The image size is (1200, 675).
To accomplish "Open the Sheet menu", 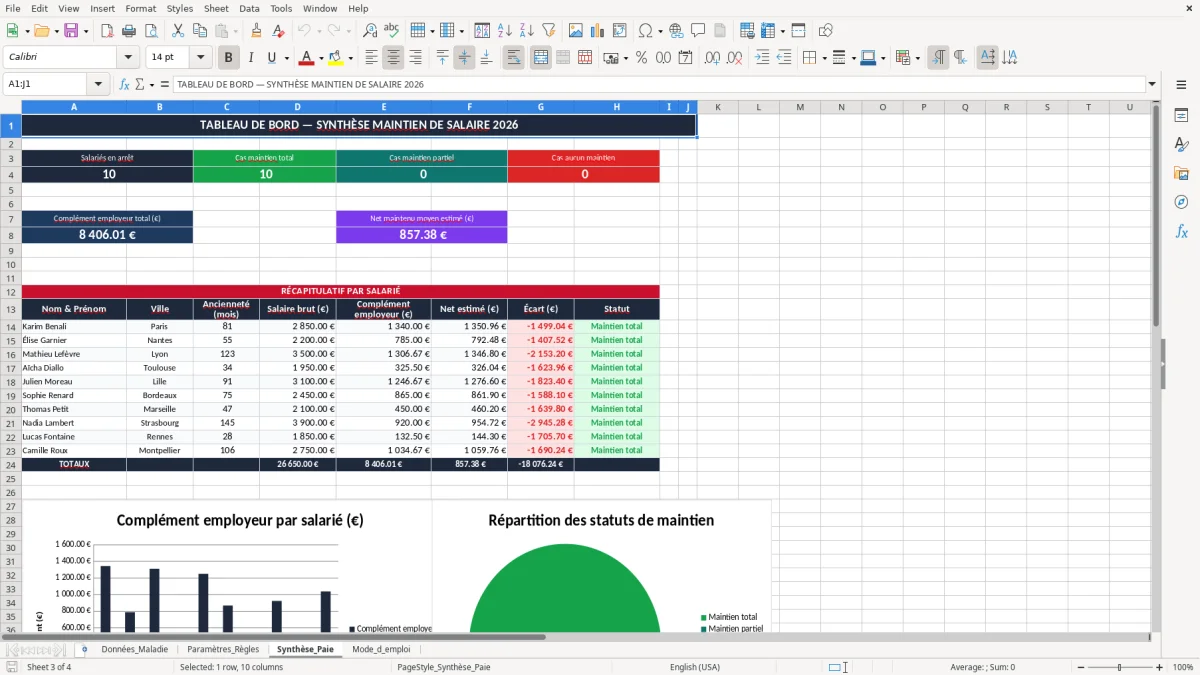I will pyautogui.click(x=216, y=8).
